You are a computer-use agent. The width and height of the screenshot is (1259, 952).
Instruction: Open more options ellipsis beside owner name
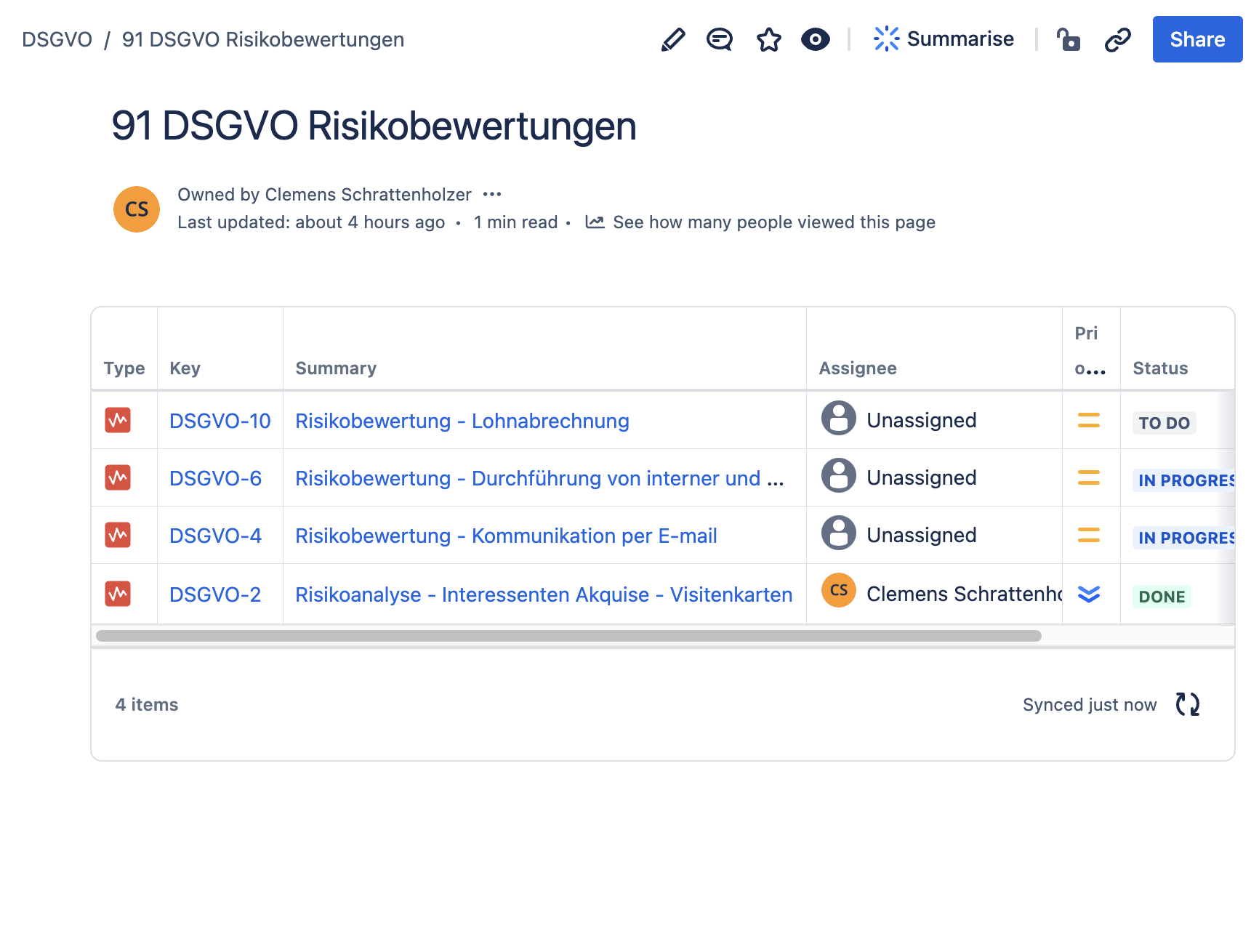(x=492, y=195)
